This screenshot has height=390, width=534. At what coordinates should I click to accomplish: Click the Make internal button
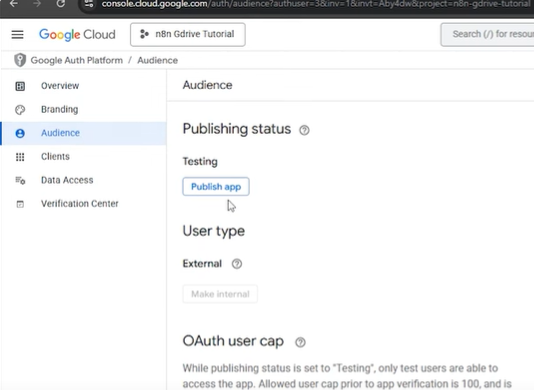click(220, 294)
